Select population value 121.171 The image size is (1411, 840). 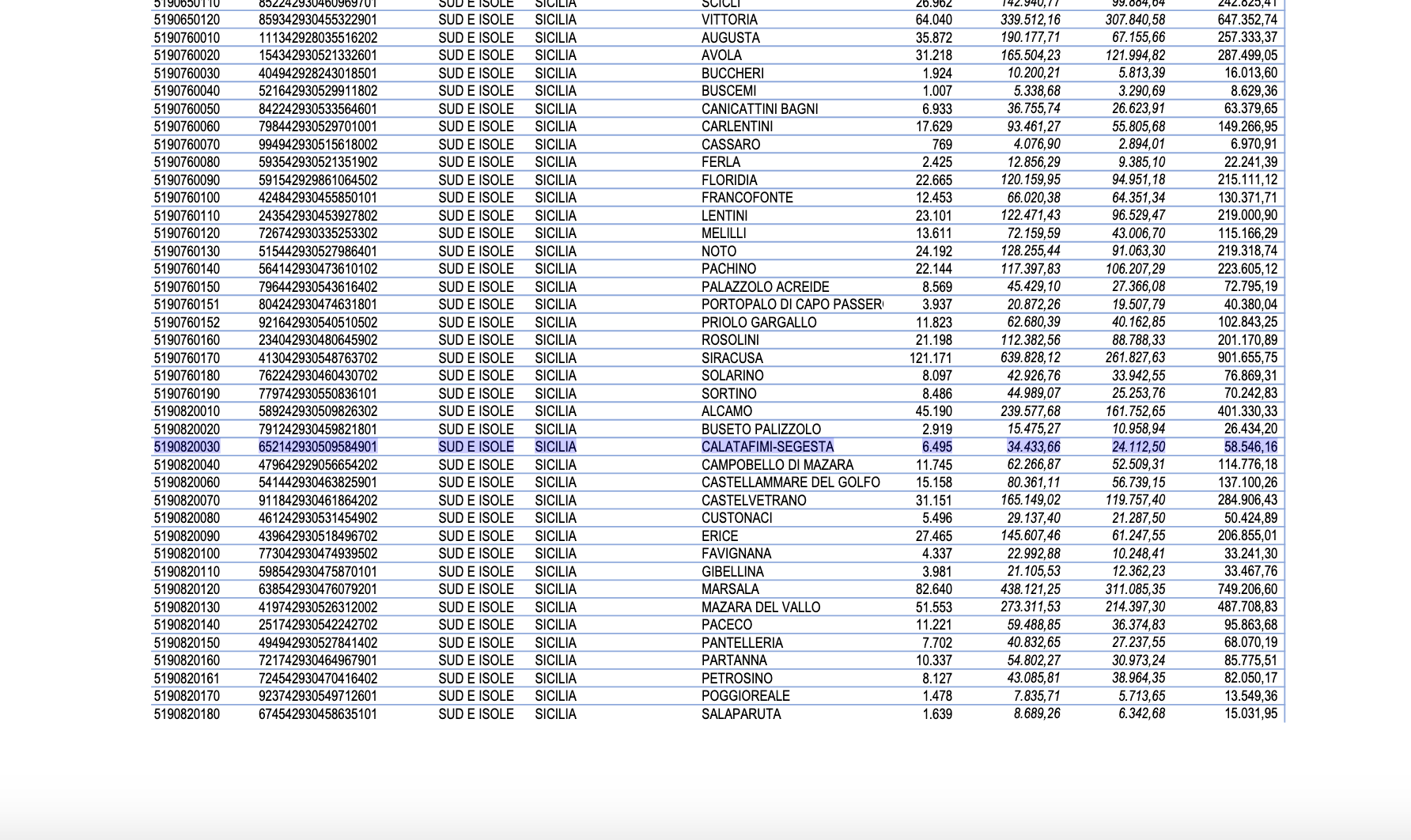(x=931, y=358)
